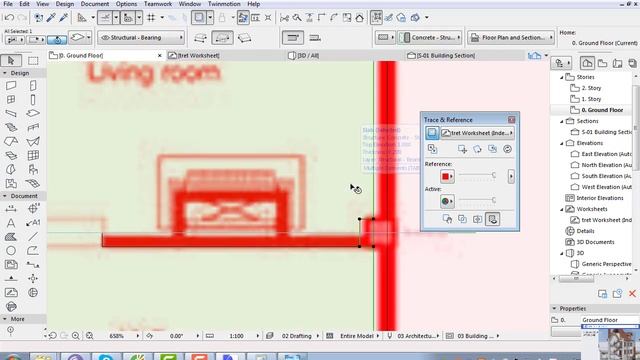The image size is (640, 360).
Task: Toggle the Suspend Groups button
Action: [x=376, y=18]
